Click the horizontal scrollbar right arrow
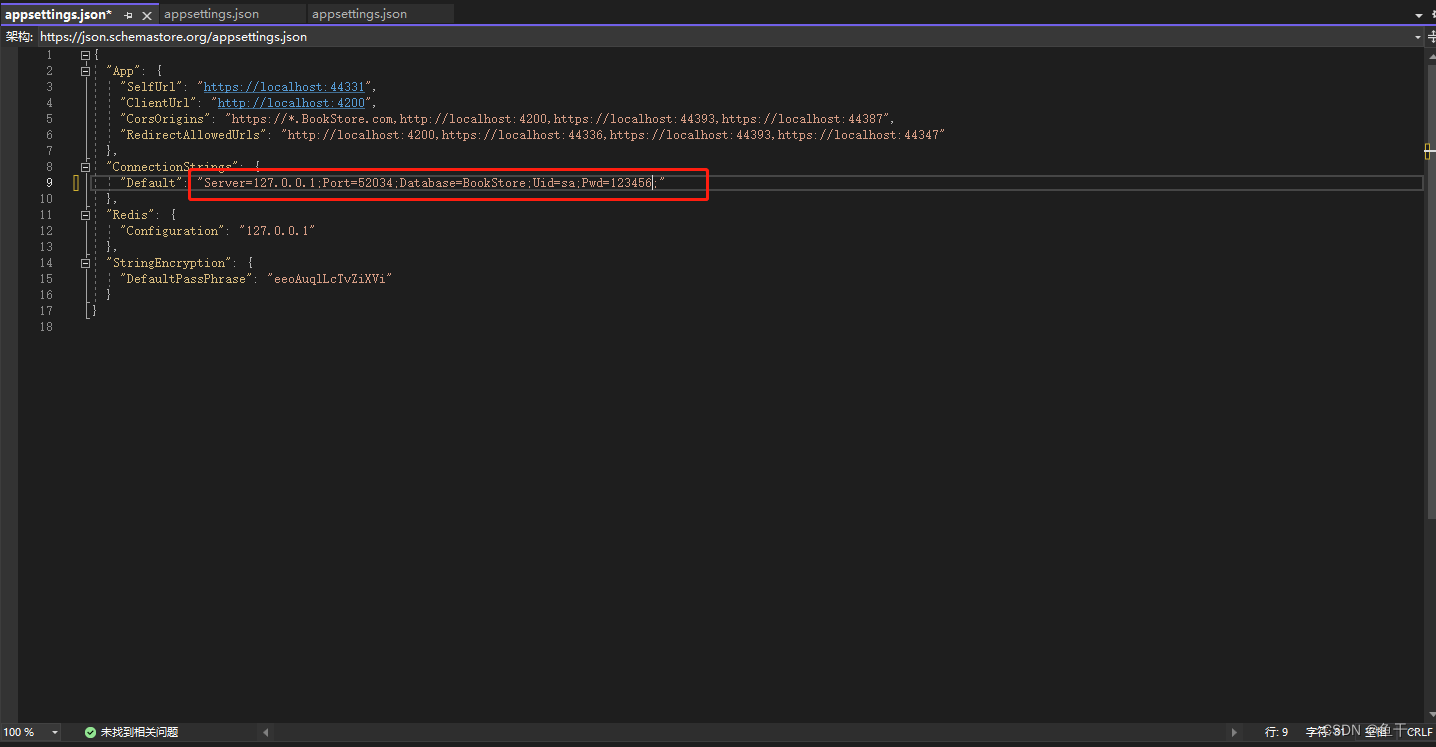 point(1234,732)
